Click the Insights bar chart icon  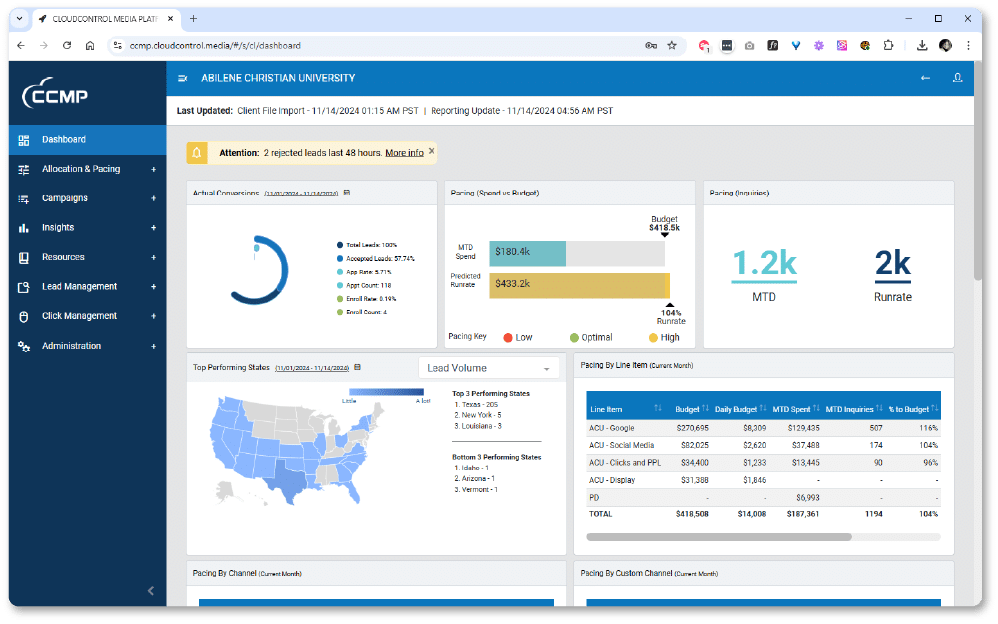click(x=24, y=228)
